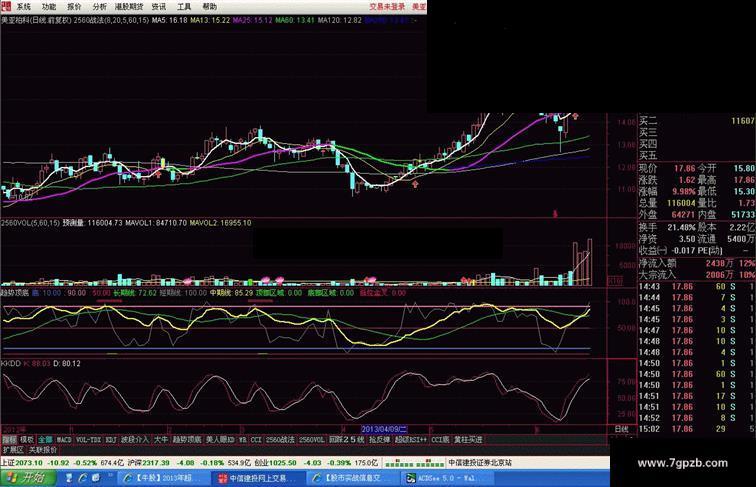Click the 2013/04/09 date marker
Image resolution: width=756 pixels, height=487 pixels.
tap(385, 429)
